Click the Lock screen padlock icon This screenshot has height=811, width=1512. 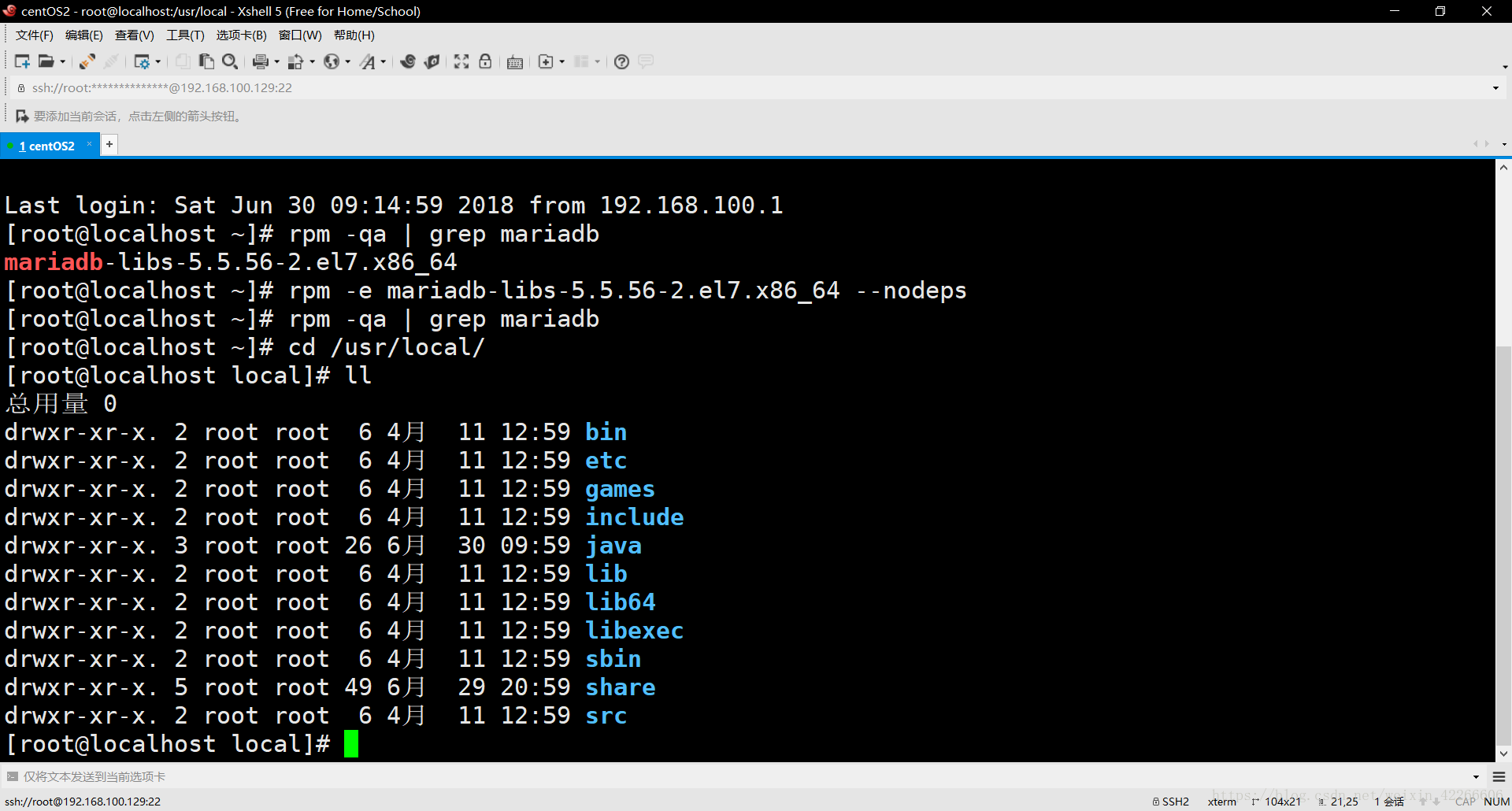pyautogui.click(x=485, y=61)
